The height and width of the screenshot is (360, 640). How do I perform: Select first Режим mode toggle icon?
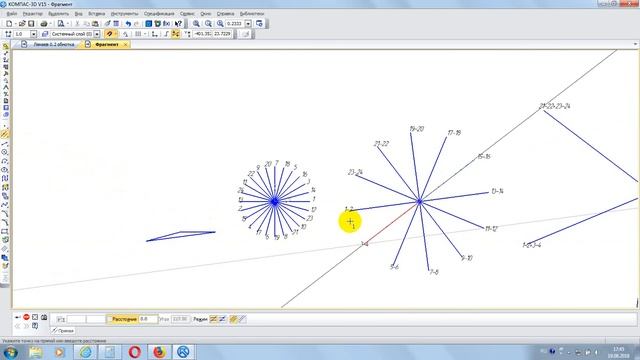tap(213, 319)
